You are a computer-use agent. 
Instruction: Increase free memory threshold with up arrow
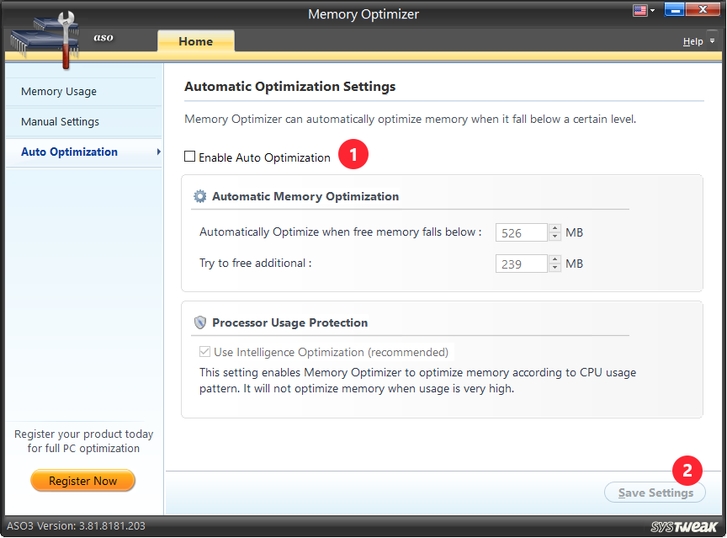pyautogui.click(x=555, y=228)
